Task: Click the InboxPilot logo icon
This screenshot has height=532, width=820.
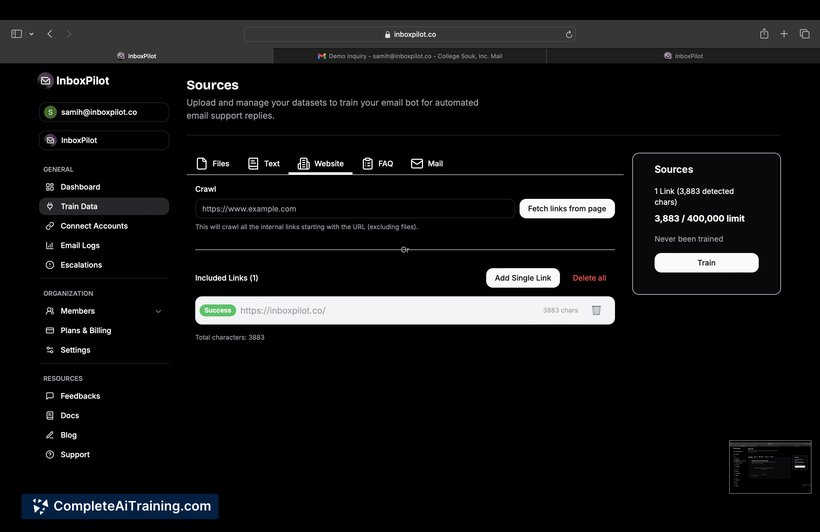Action: 45,81
